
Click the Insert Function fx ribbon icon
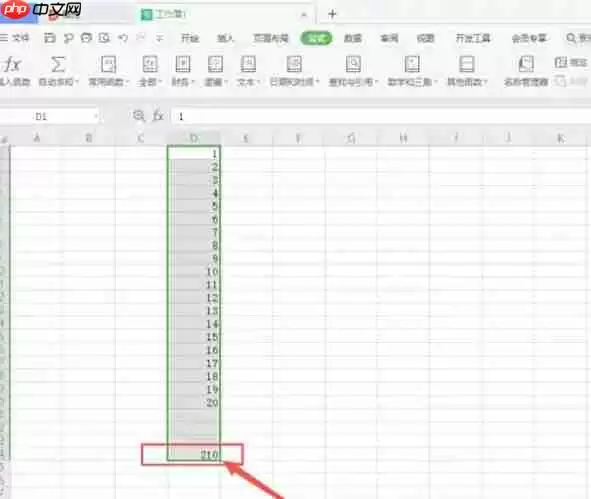click(12, 64)
